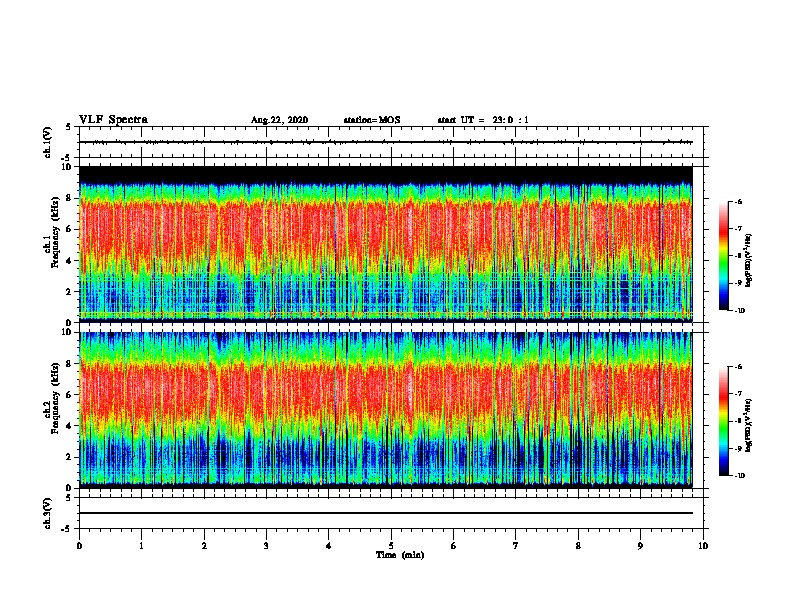Click the flat ch.3 voltage trace line
This screenshot has width=792, height=612.
(x=385, y=513)
